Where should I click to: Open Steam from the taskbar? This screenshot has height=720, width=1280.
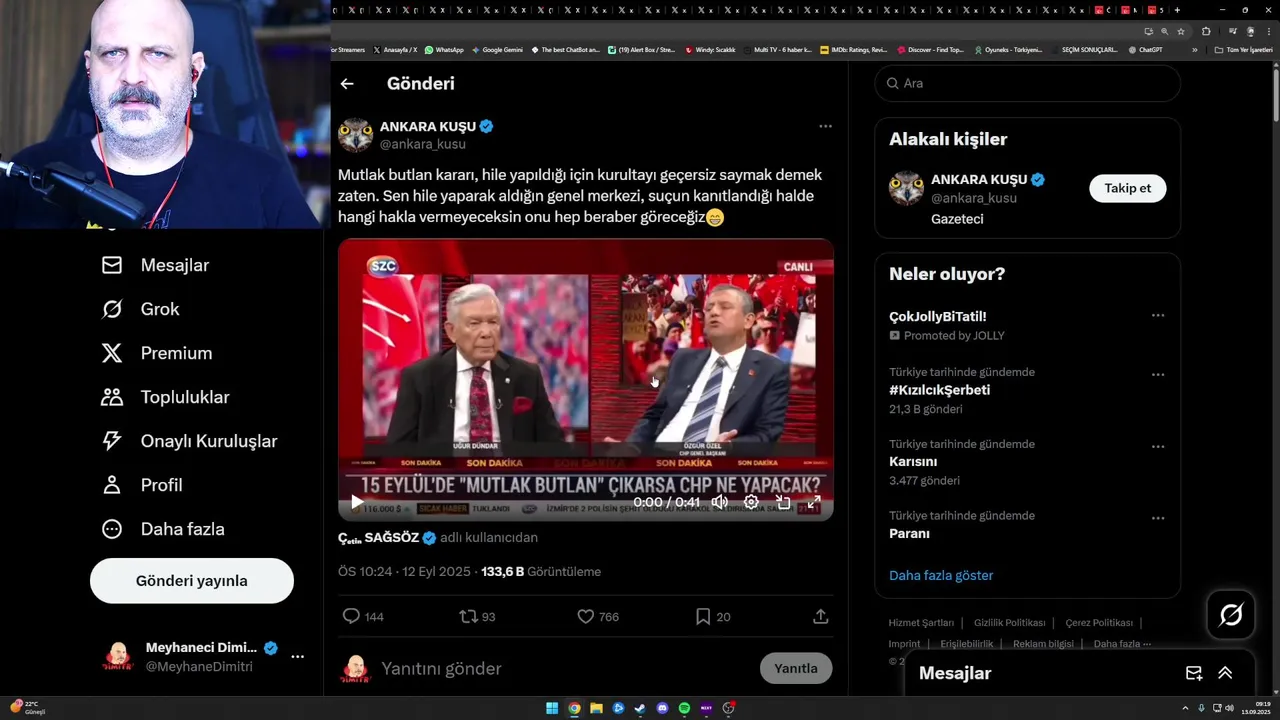(640, 708)
